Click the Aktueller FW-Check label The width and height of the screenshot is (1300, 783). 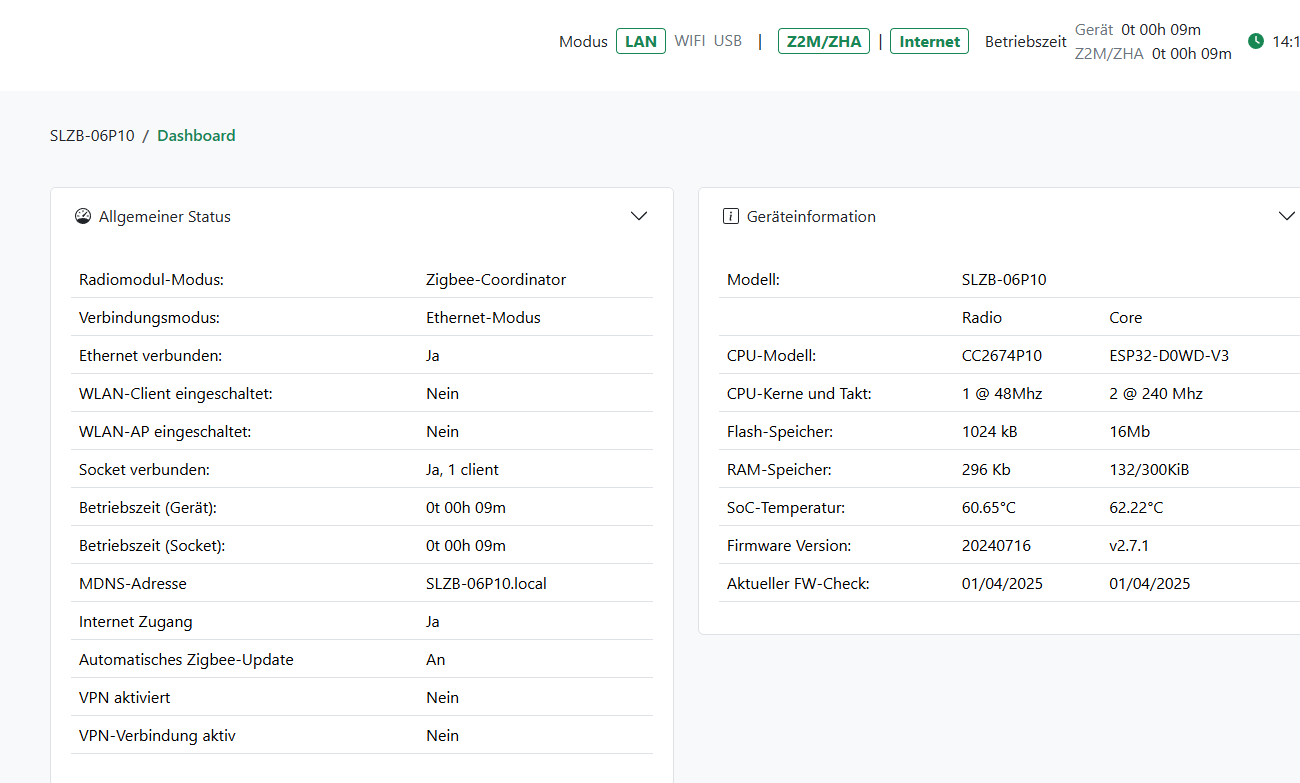click(798, 584)
